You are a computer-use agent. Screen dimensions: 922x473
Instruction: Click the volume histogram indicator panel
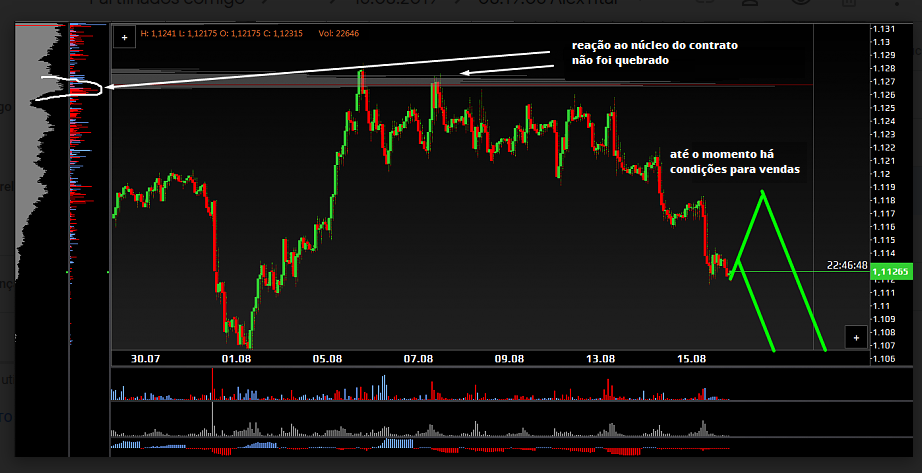tap(420, 387)
